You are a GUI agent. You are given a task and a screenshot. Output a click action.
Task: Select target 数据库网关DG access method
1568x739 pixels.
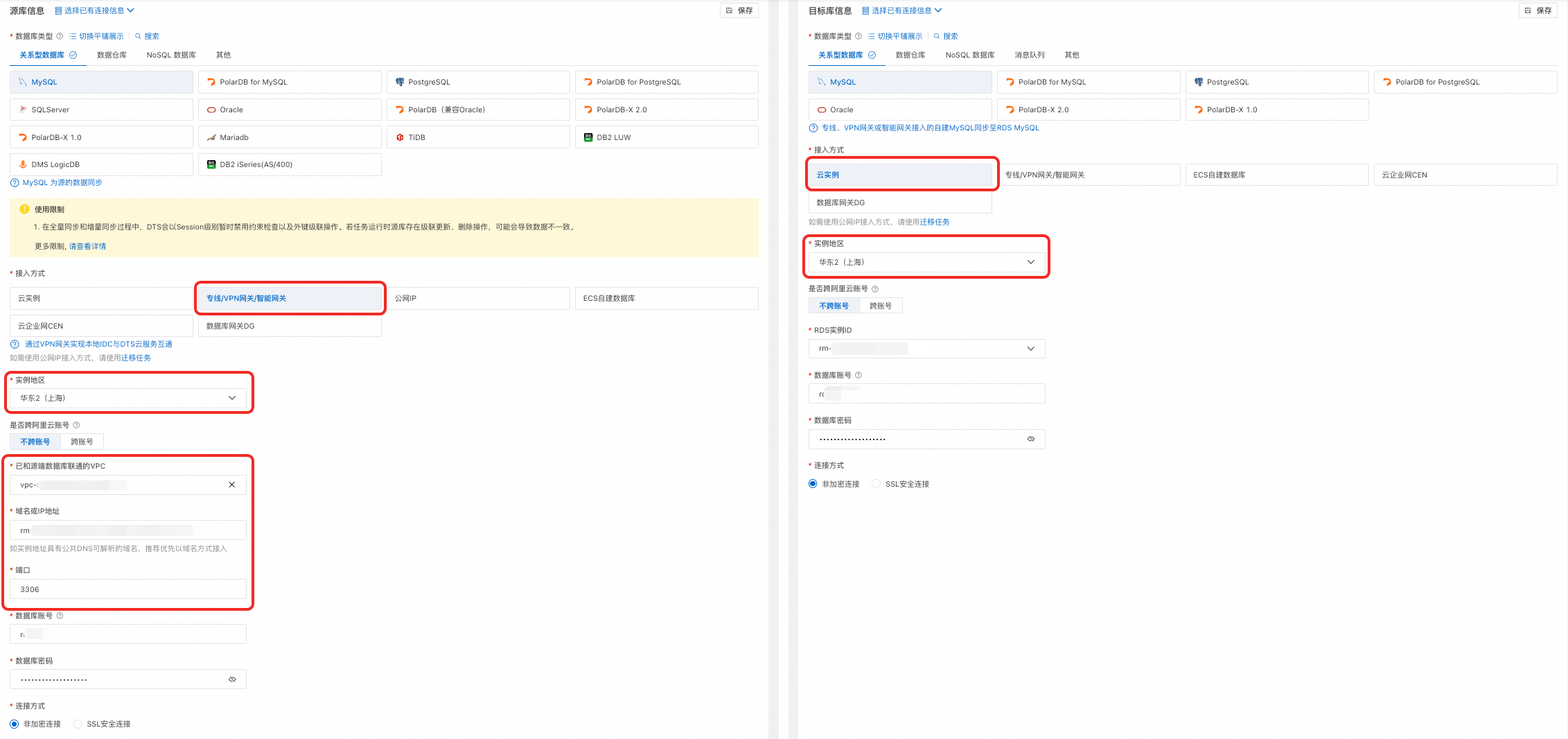[900, 202]
